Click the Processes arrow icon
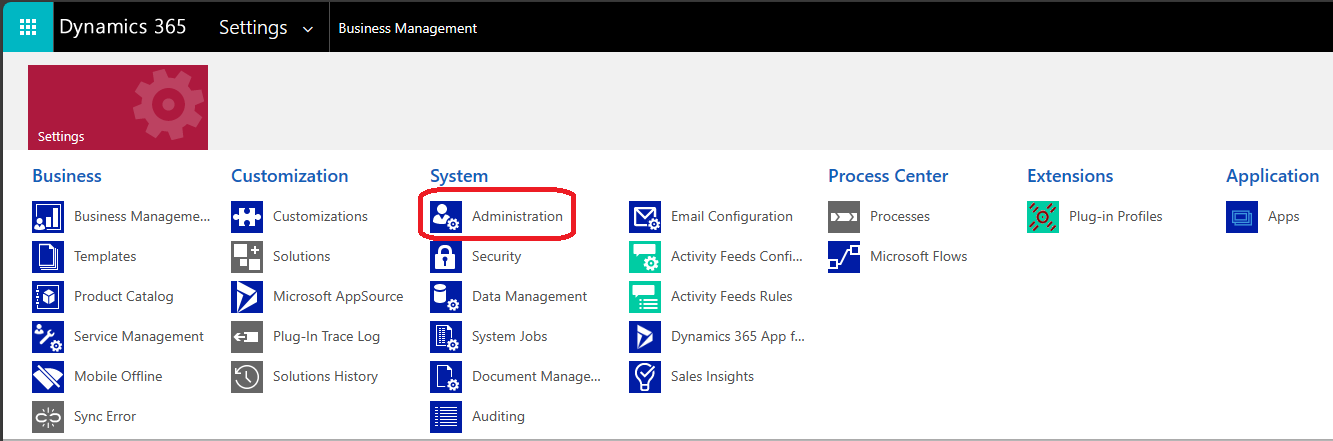1333x441 pixels. click(x=844, y=217)
